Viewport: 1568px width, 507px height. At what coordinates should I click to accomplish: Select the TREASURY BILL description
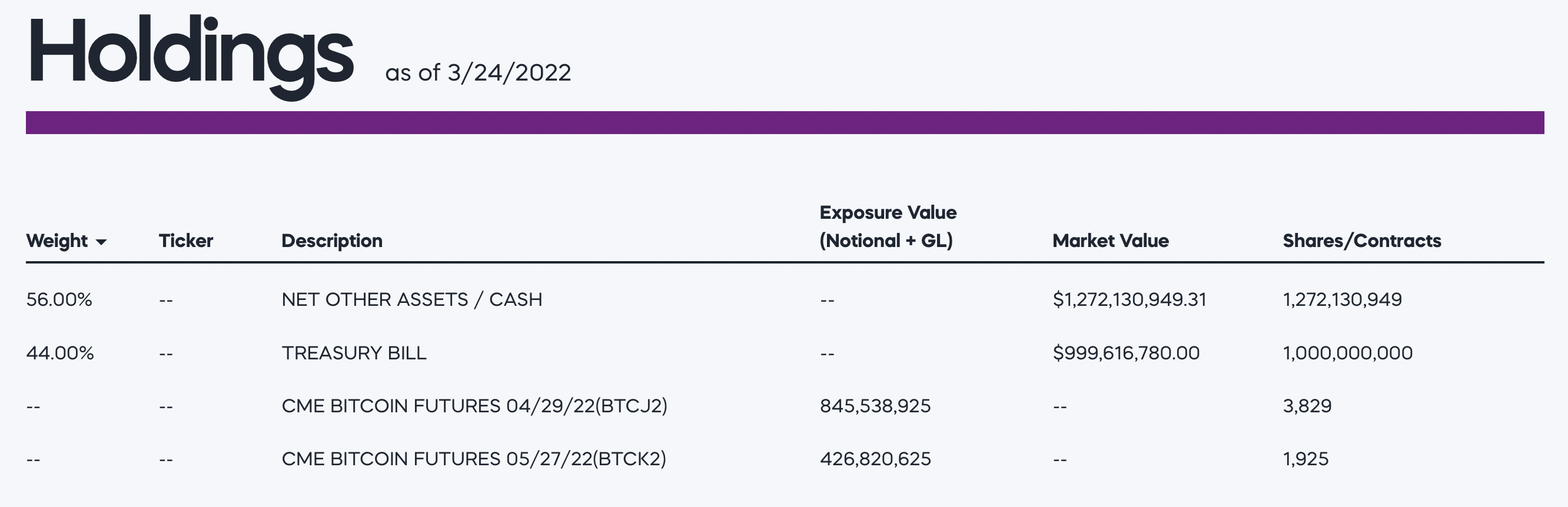354,352
